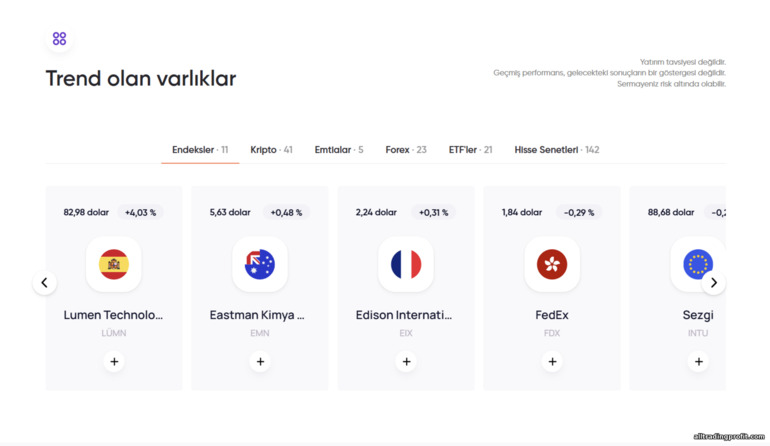Open the Hisse Senetleri tab
The image size is (770, 446).
click(x=556, y=150)
